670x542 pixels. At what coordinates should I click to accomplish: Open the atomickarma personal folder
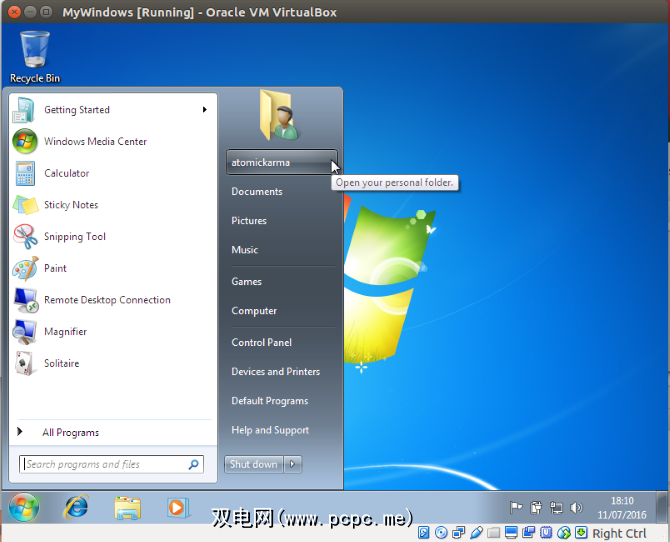282,162
